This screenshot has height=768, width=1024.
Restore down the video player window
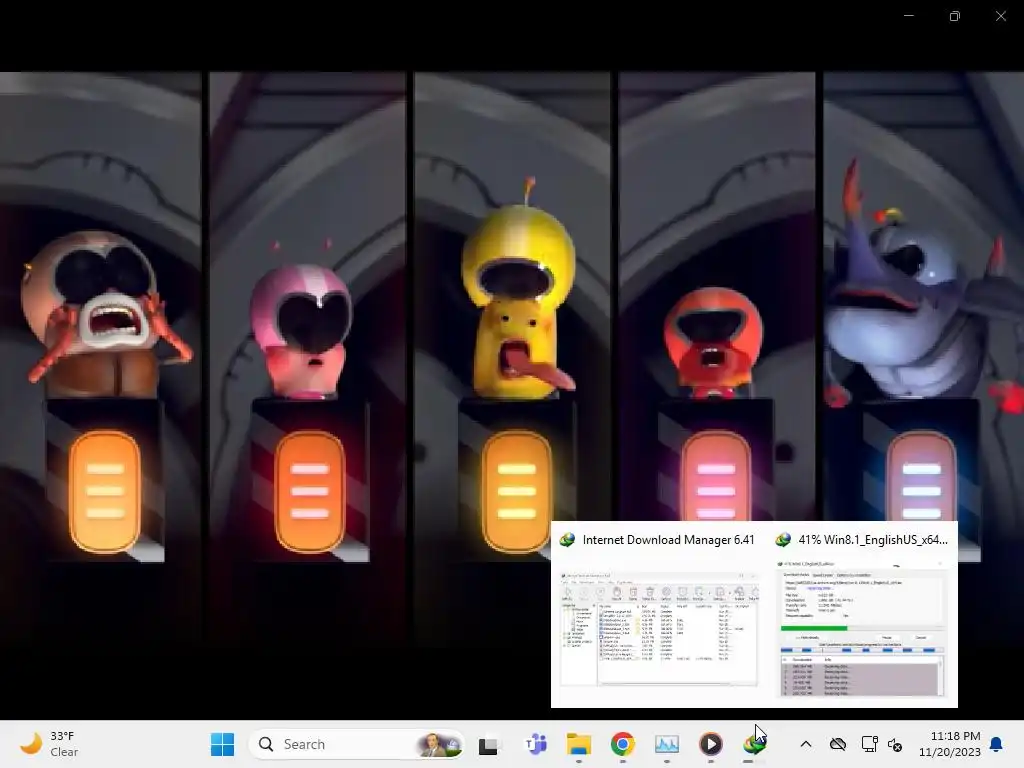tap(955, 16)
